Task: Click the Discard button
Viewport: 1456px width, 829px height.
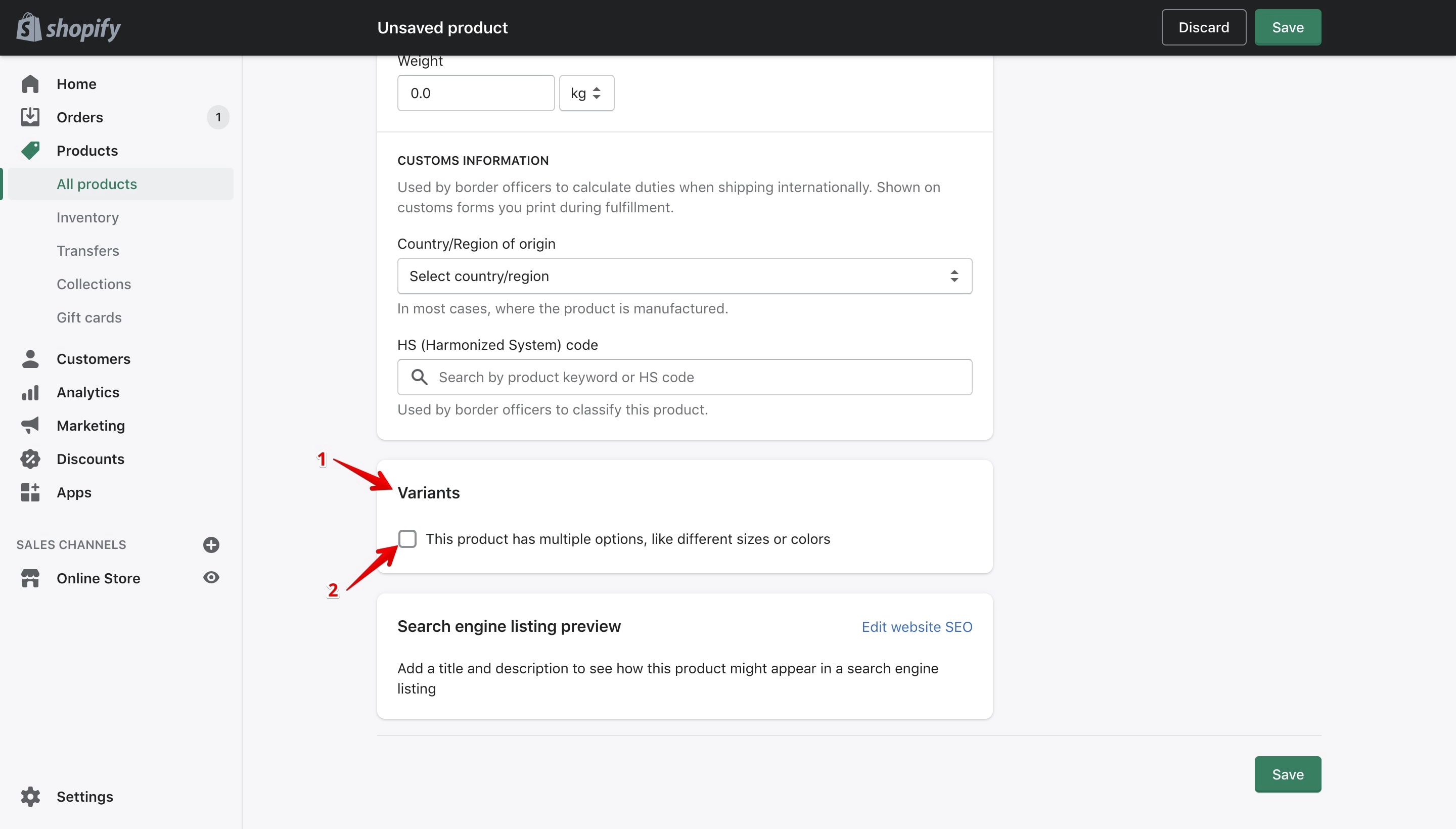Action: coord(1203,27)
